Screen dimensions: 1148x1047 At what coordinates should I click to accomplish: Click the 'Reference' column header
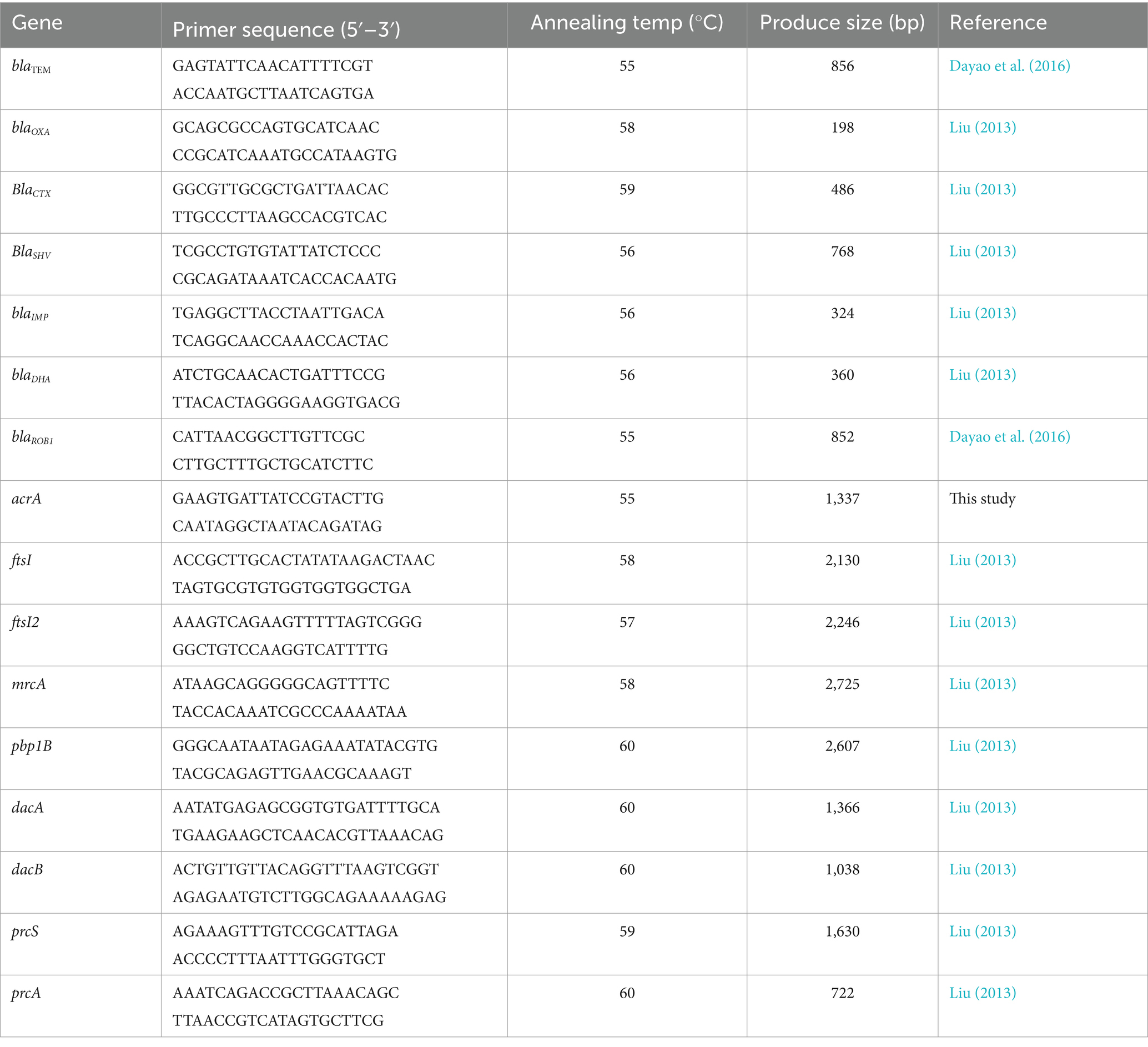(998, 23)
